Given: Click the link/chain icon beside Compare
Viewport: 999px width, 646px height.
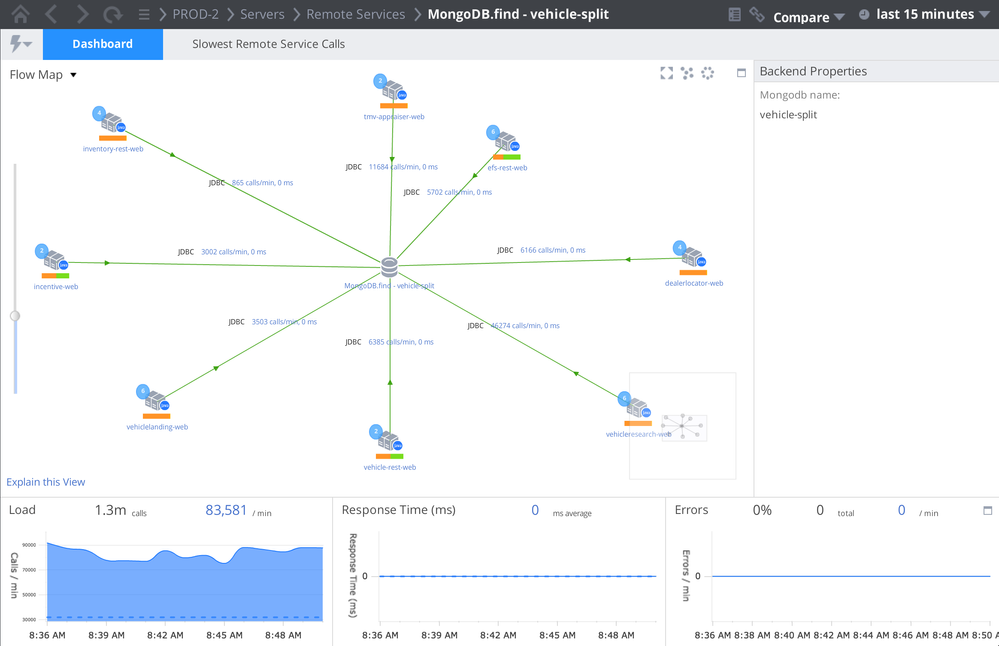Looking at the screenshot, I should point(757,16).
